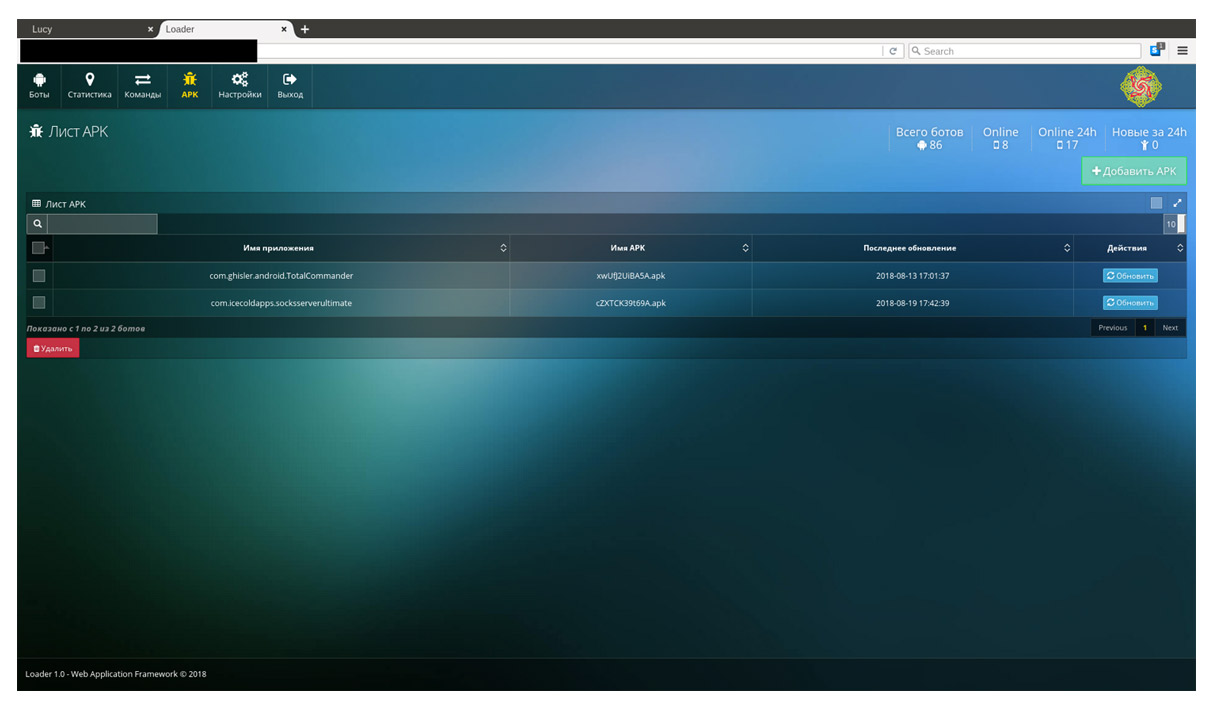Open Команды arrows icon in navbar
1212x711 pixels.
pos(142,80)
